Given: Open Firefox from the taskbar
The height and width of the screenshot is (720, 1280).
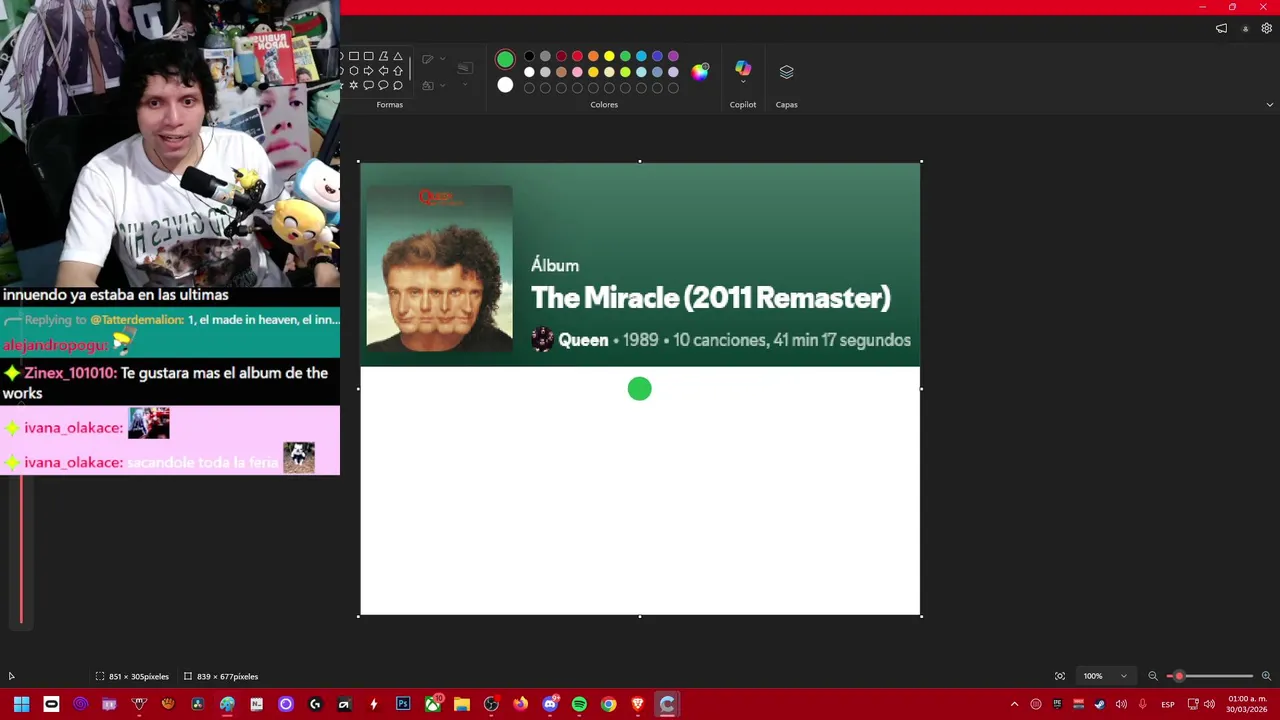Looking at the screenshot, I should coord(521,704).
